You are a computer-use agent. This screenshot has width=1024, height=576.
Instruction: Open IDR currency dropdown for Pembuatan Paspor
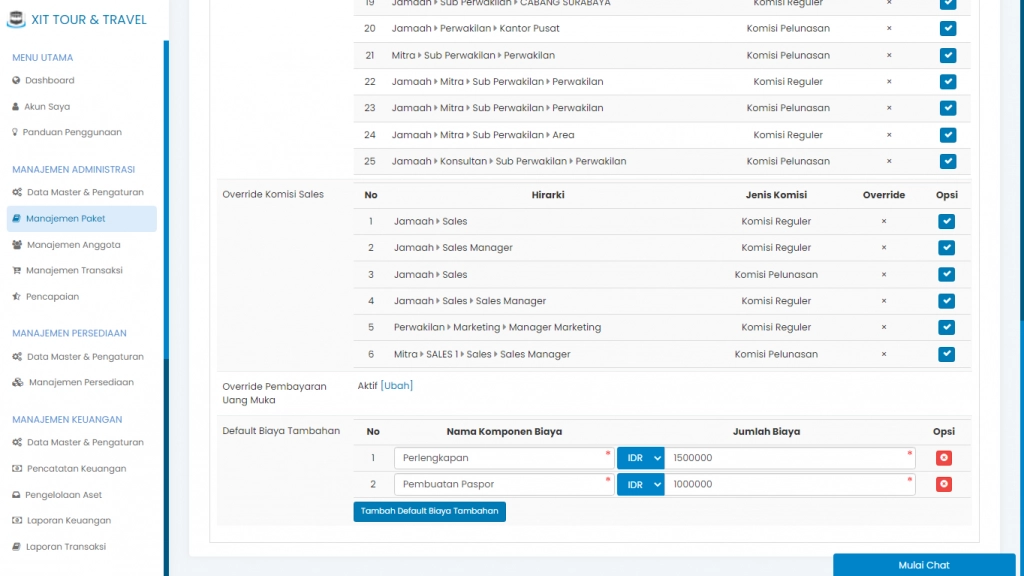pos(640,484)
